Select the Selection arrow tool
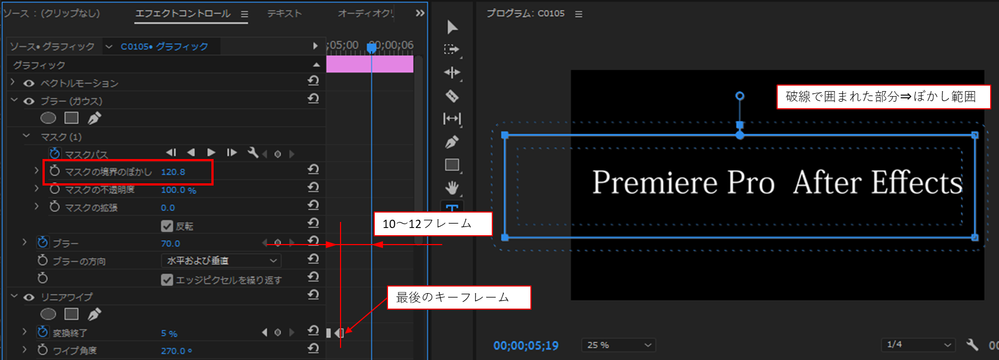This screenshot has width=999, height=360. click(452, 27)
